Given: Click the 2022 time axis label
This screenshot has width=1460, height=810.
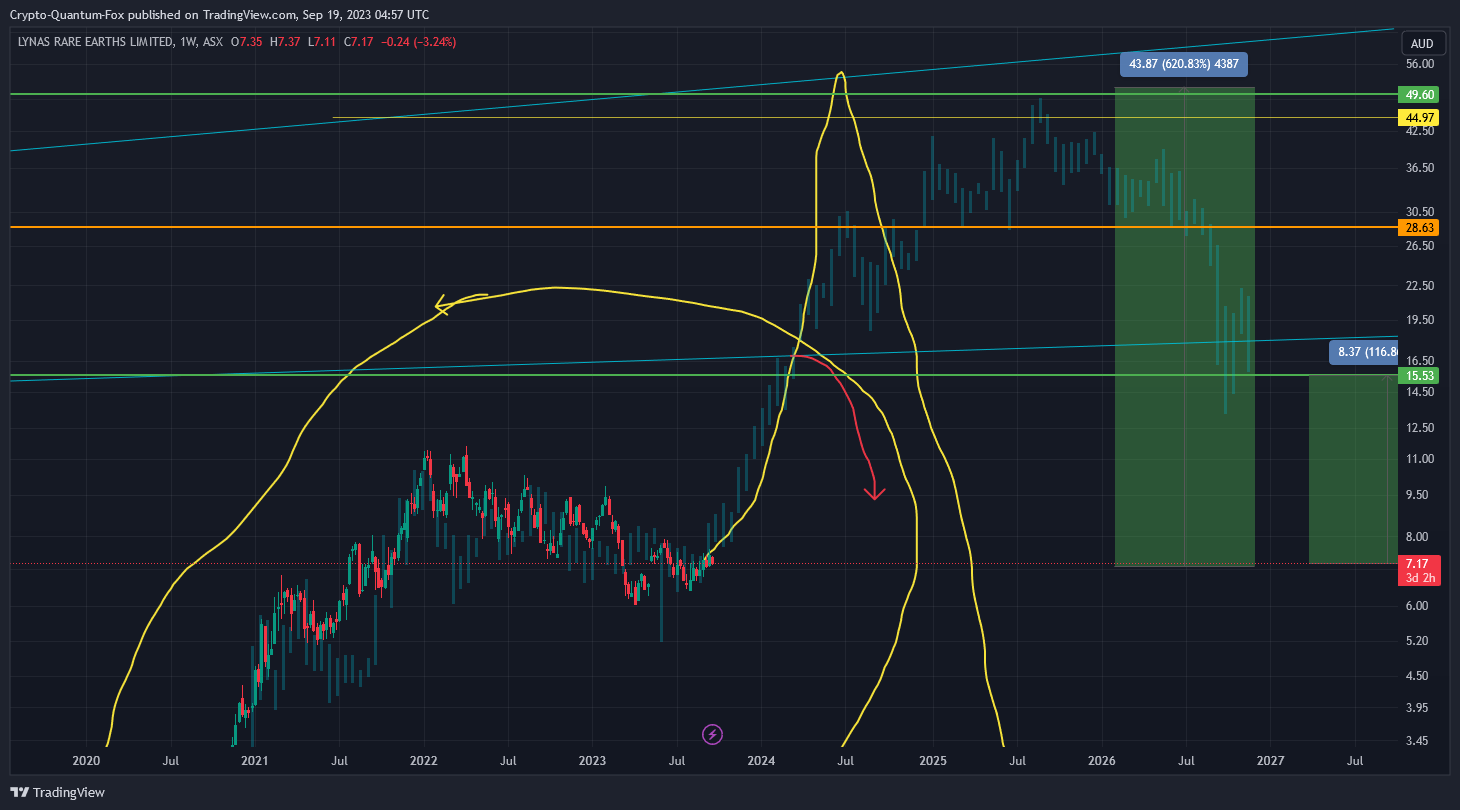Looking at the screenshot, I should click(424, 762).
